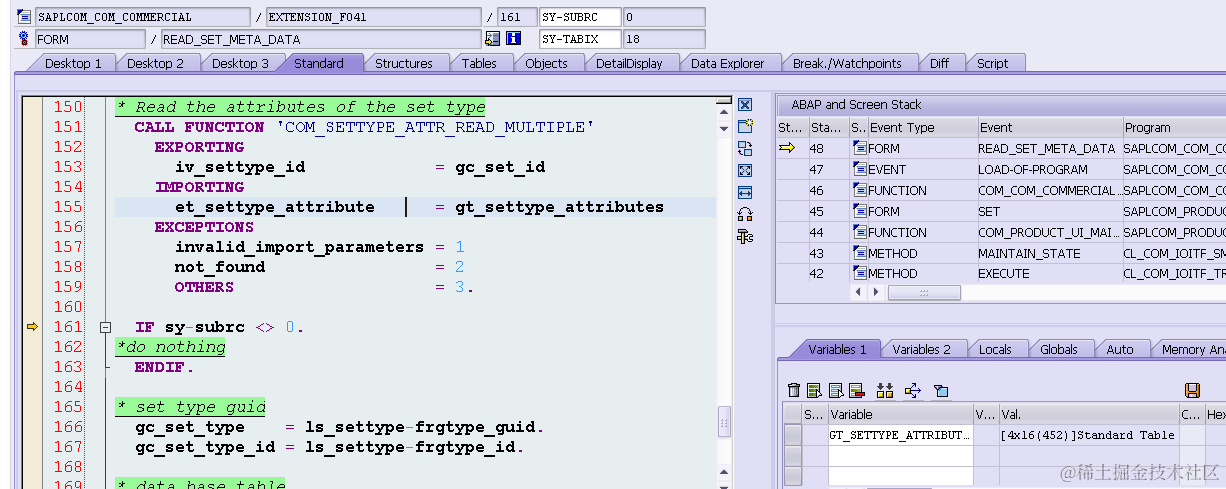Open the Tables tab

(x=479, y=63)
